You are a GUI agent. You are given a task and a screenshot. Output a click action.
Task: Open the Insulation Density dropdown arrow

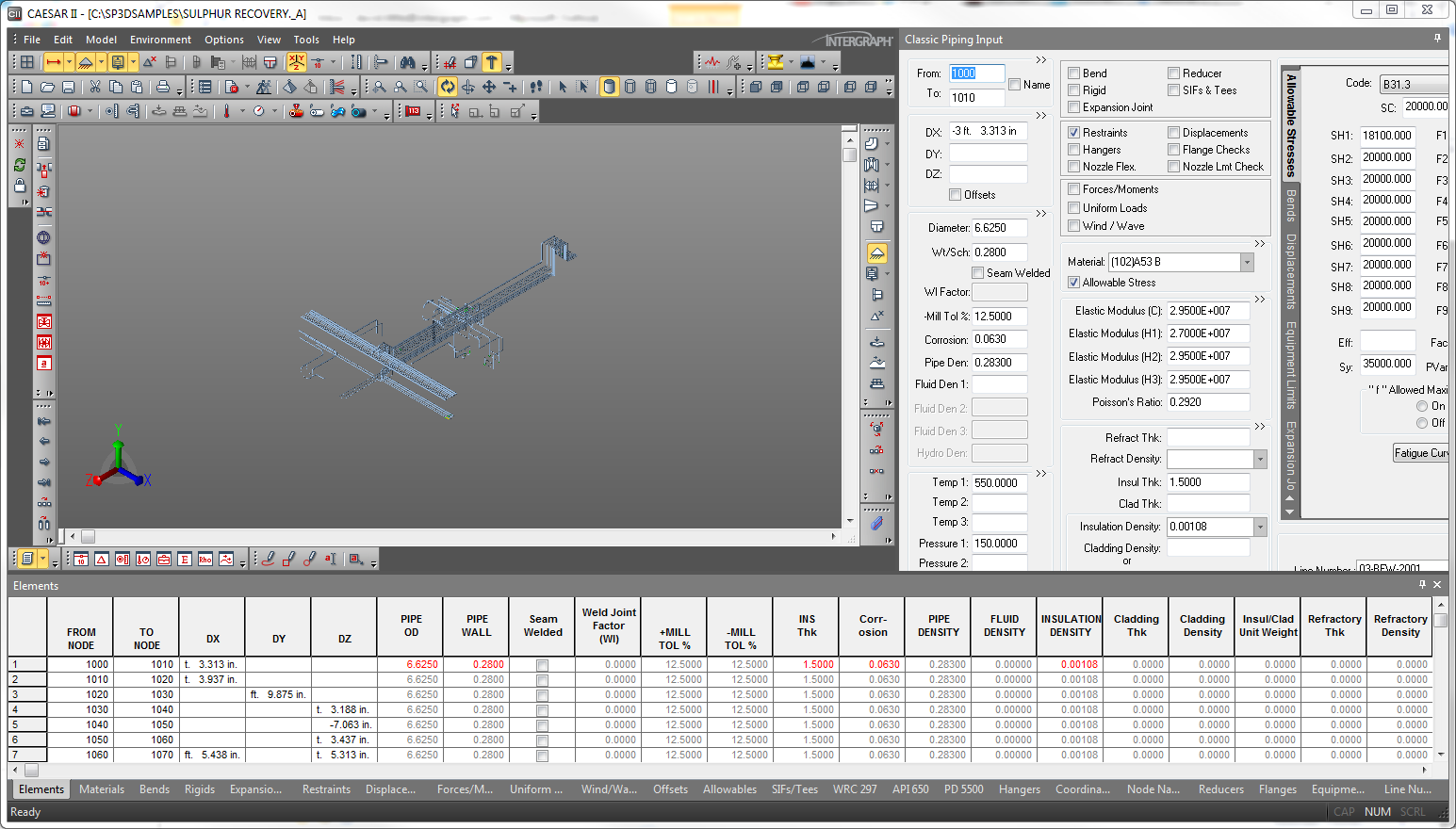pos(1260,528)
